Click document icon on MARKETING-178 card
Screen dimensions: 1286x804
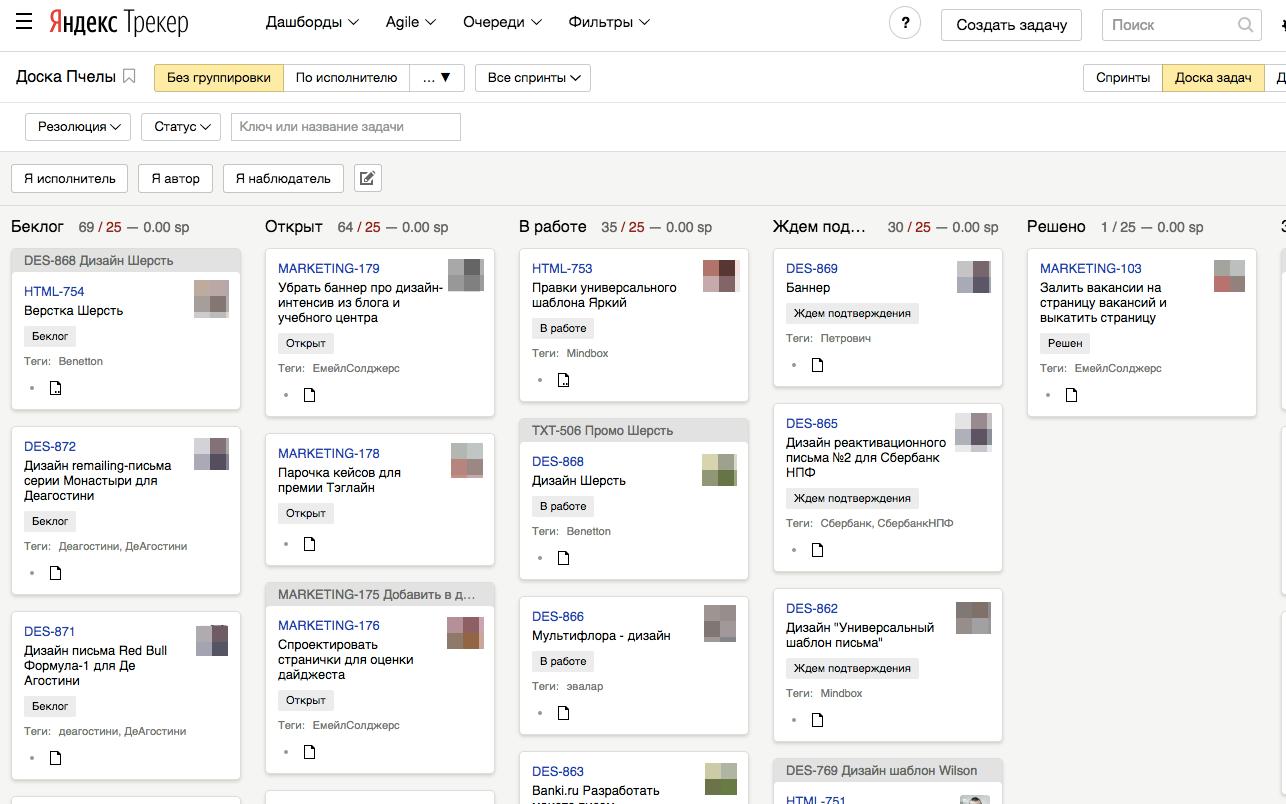(310, 544)
